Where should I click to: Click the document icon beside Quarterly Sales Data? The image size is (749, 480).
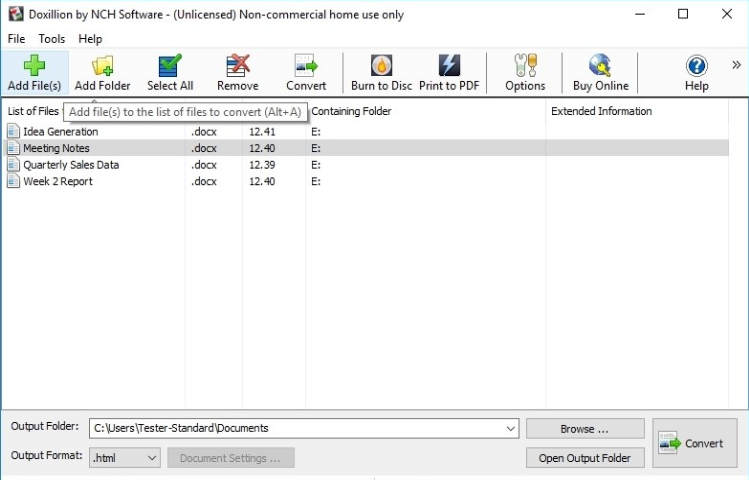click(13, 165)
